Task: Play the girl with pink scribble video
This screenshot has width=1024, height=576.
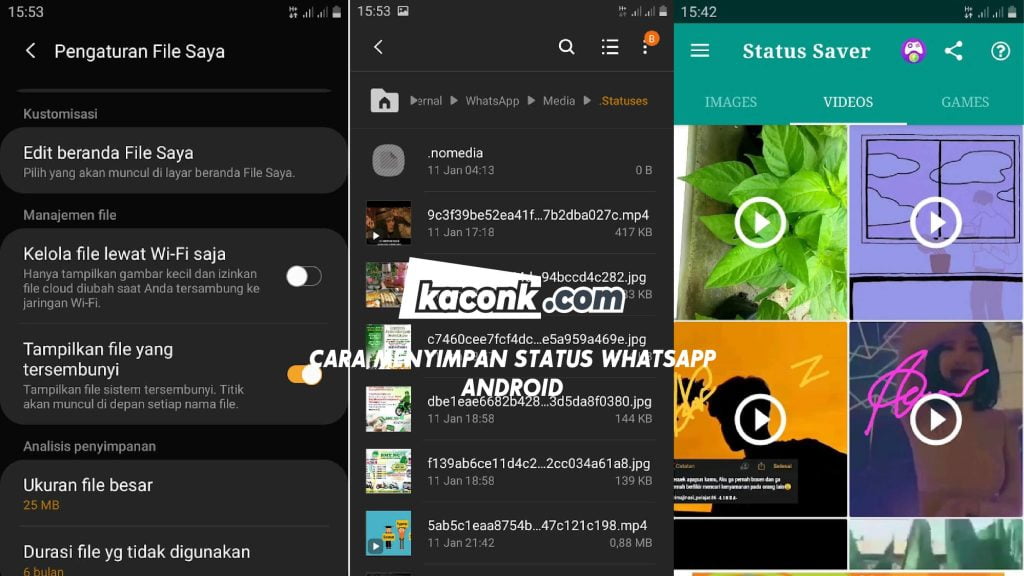Action: [936, 419]
